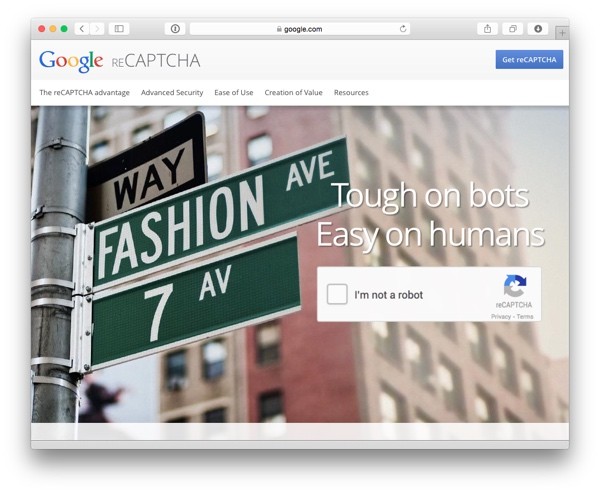Image resolution: width=600 pixels, height=494 pixels.
Task: Open the Resources nav item
Action: click(351, 93)
